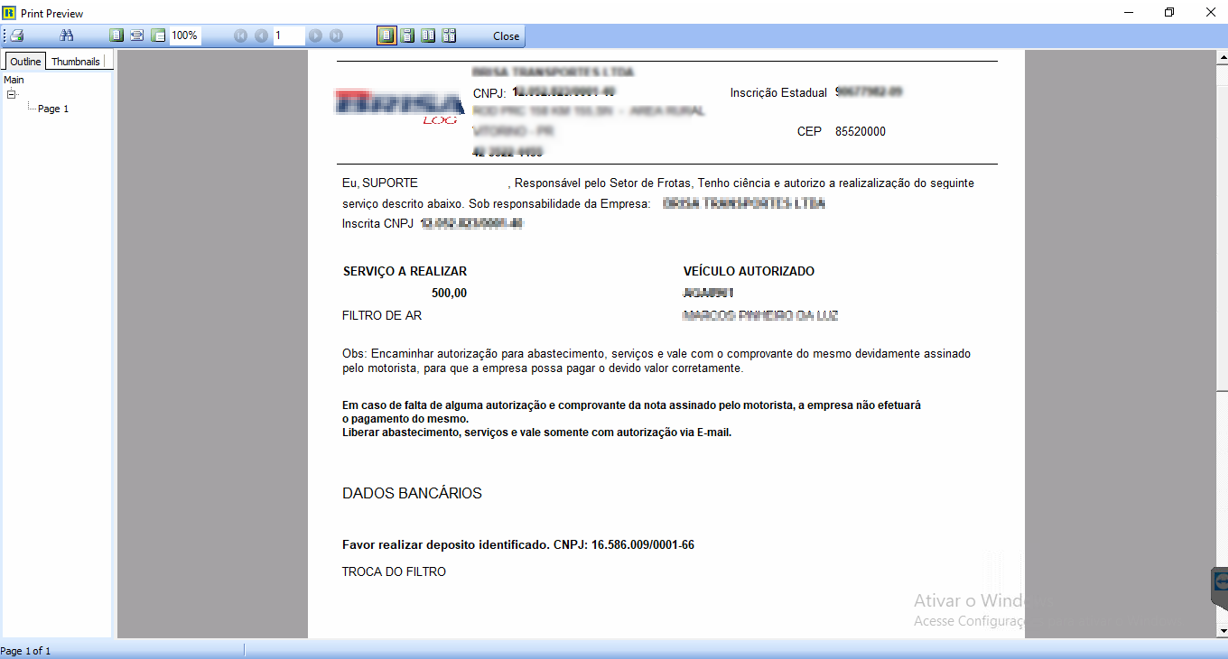Select the whole page zoom icon
The image size is (1228, 659).
117,35
